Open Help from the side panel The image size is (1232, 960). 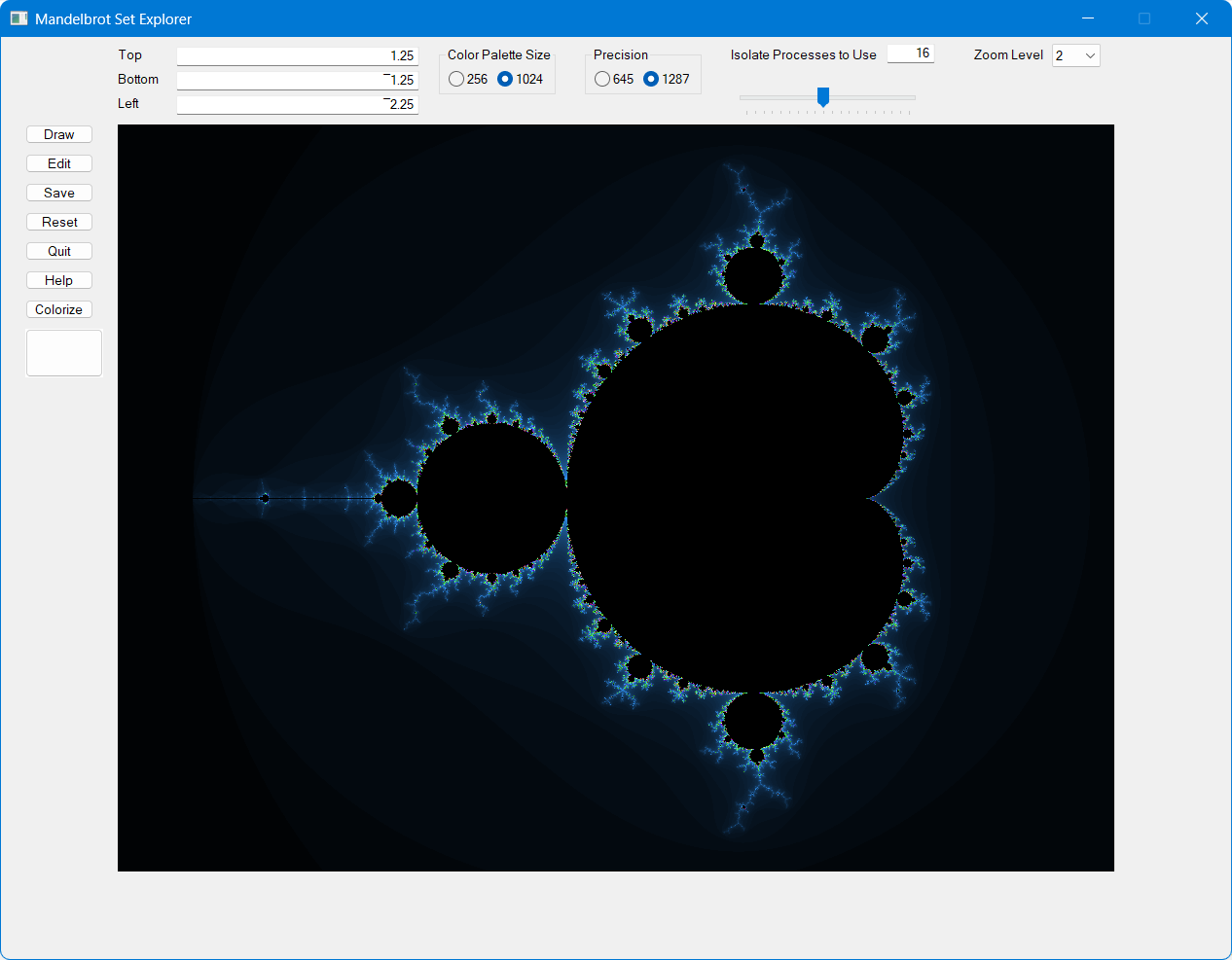pos(59,280)
